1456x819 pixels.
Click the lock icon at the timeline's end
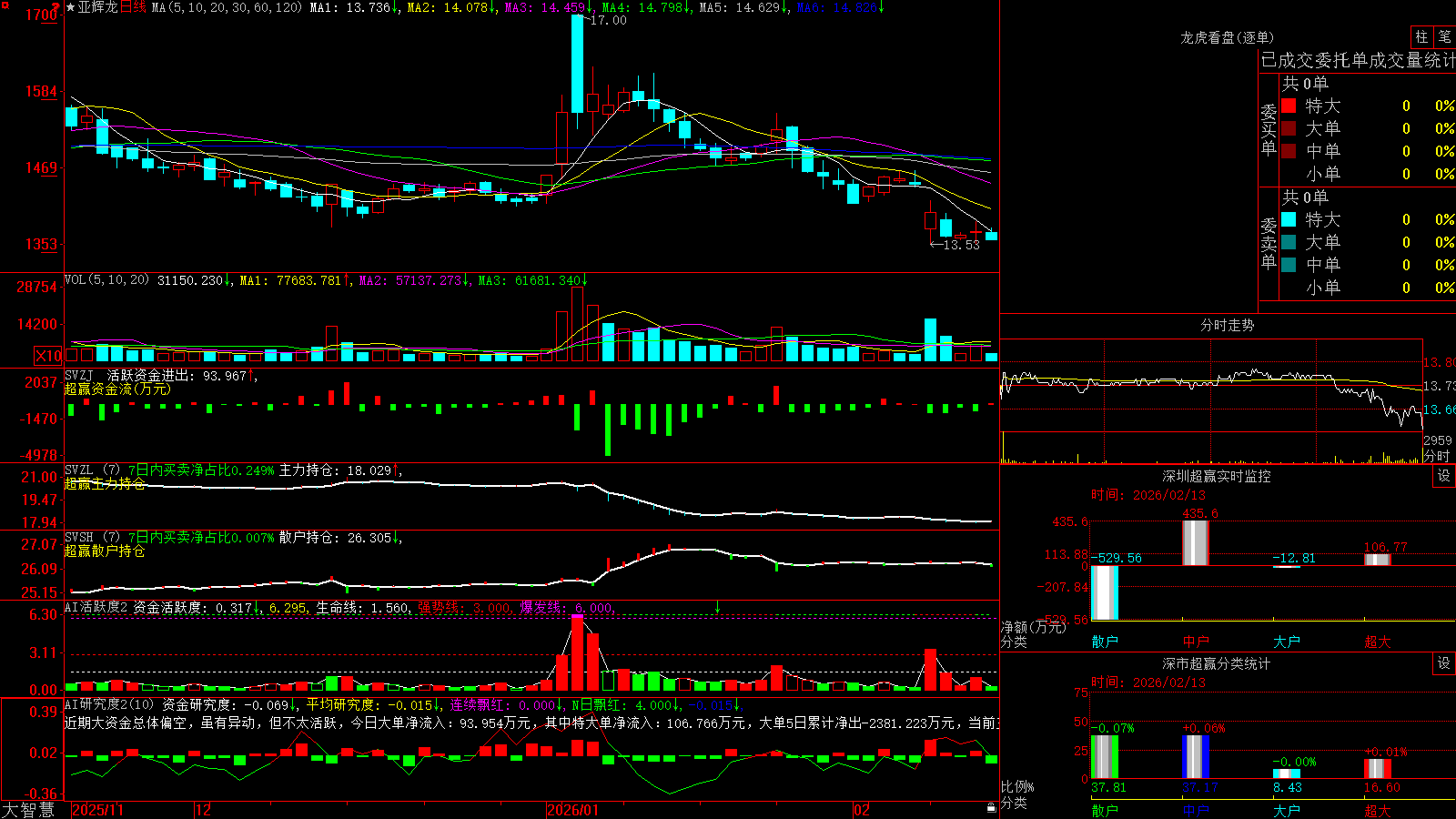pos(992,808)
